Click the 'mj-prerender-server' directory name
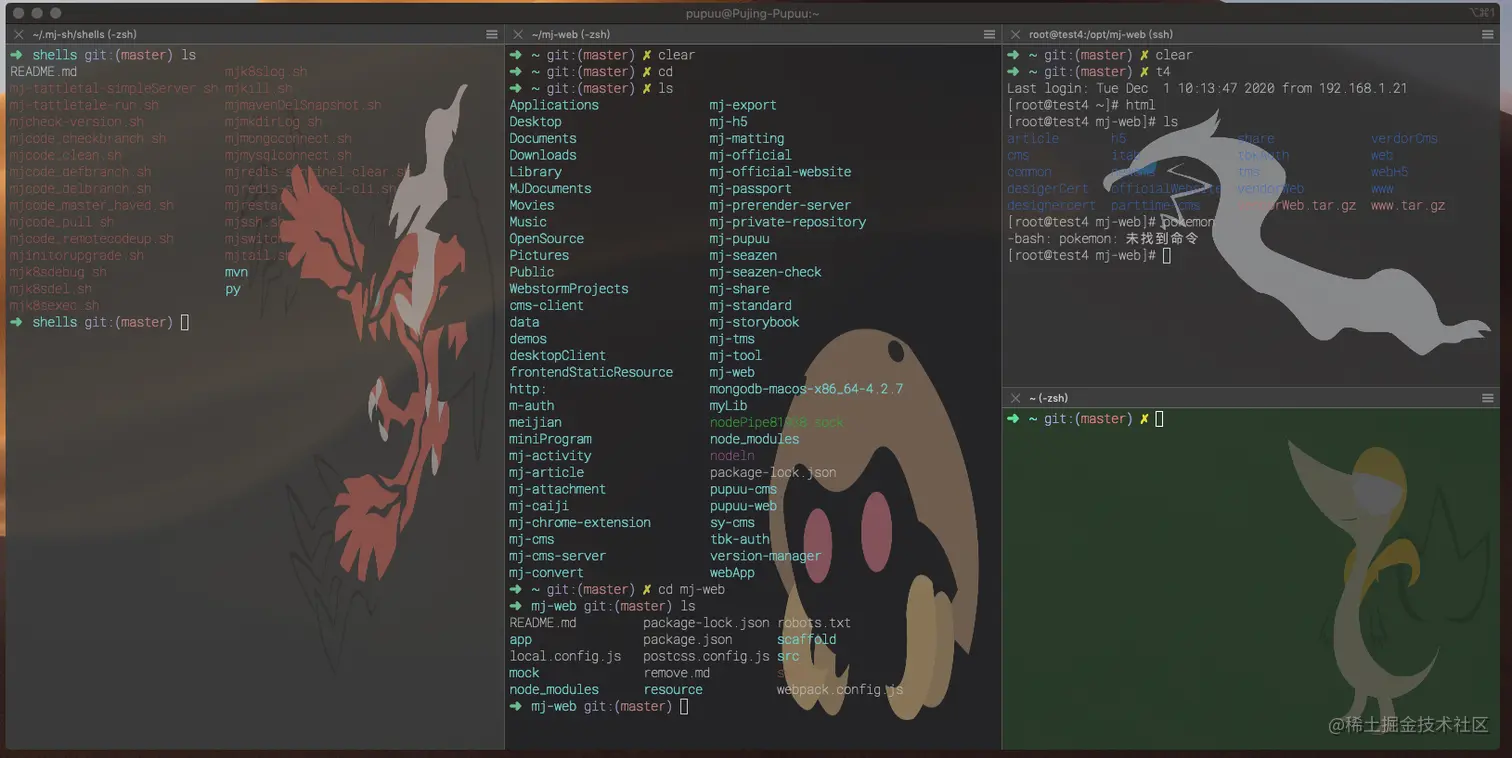1512x758 pixels. [x=780, y=205]
